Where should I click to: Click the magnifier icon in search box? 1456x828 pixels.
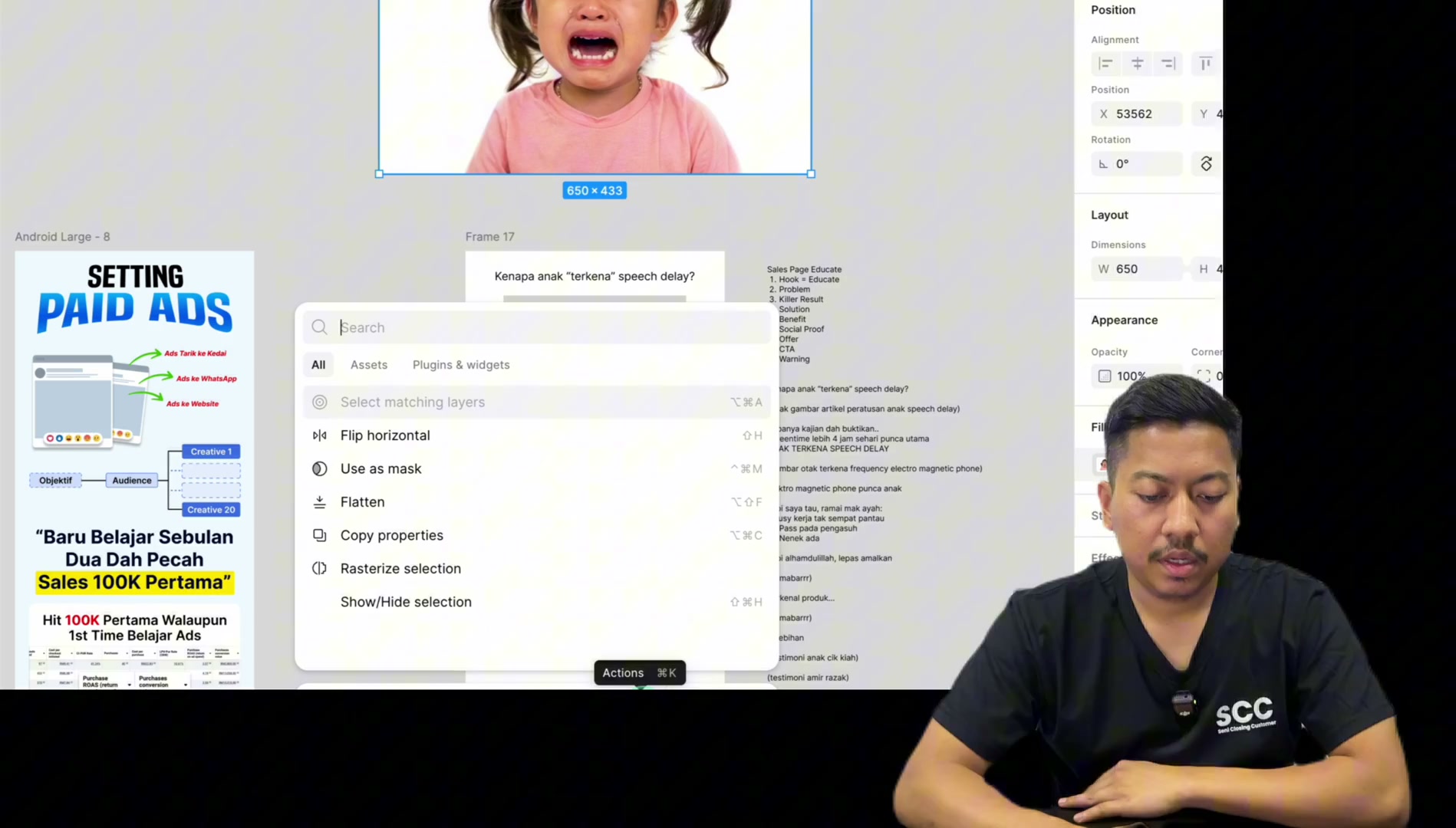(x=320, y=327)
